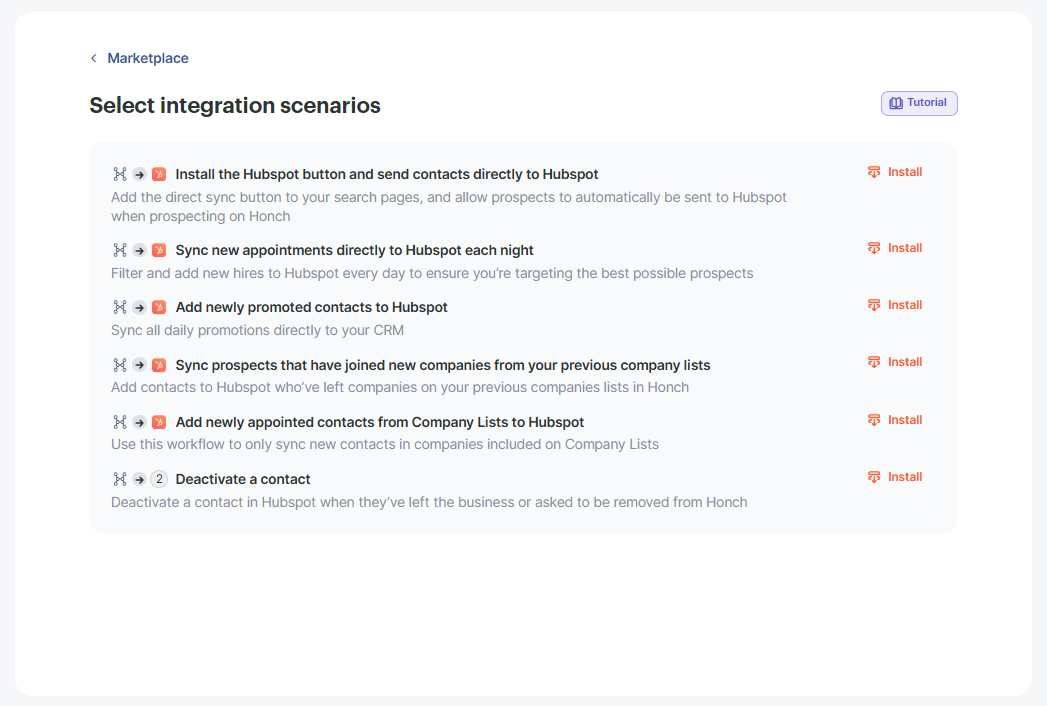Screen dimensions: 1047x706
Task: Click the 'Select integration scenarios' heading
Action: pos(235,105)
